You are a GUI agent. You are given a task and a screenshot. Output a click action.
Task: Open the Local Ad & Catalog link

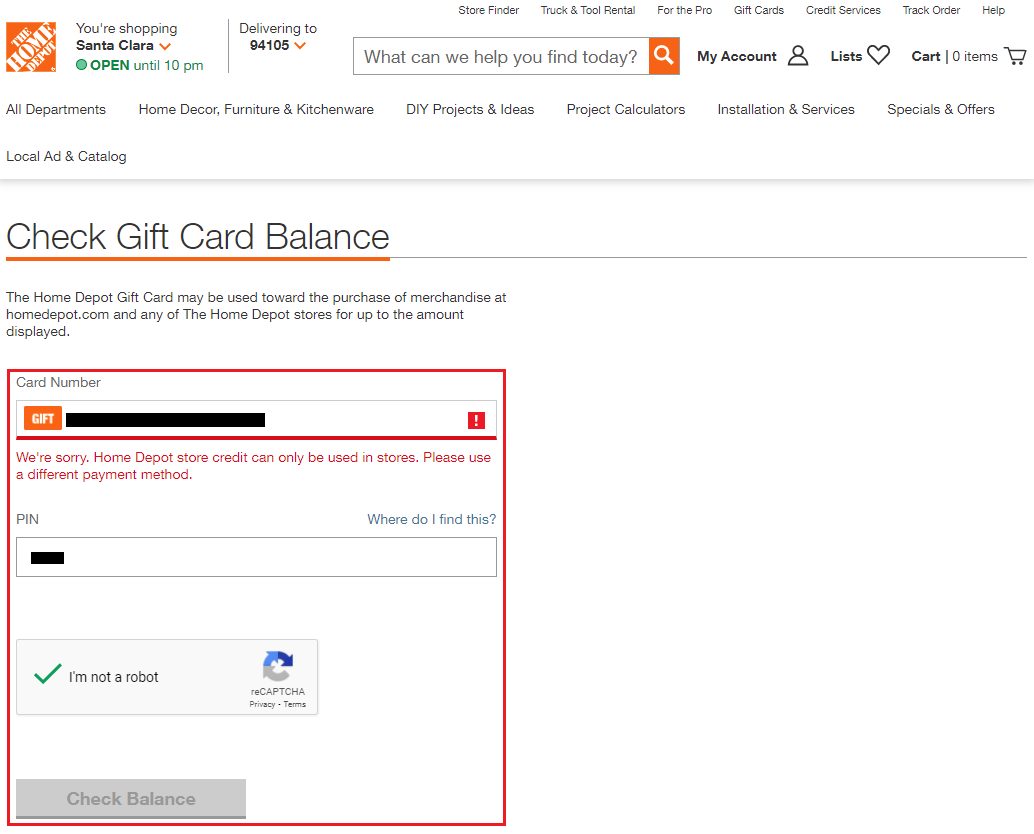(66, 157)
